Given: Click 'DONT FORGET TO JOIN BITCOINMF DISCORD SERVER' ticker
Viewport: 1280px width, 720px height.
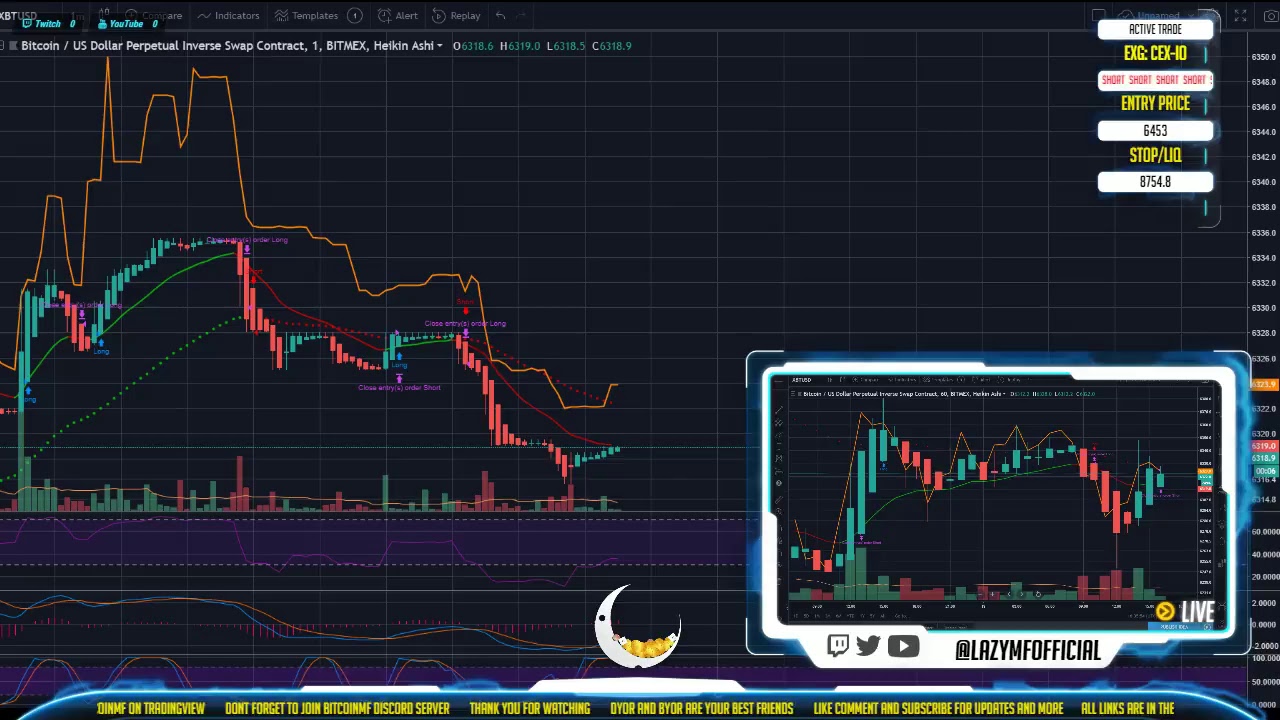Looking at the screenshot, I should (337, 708).
